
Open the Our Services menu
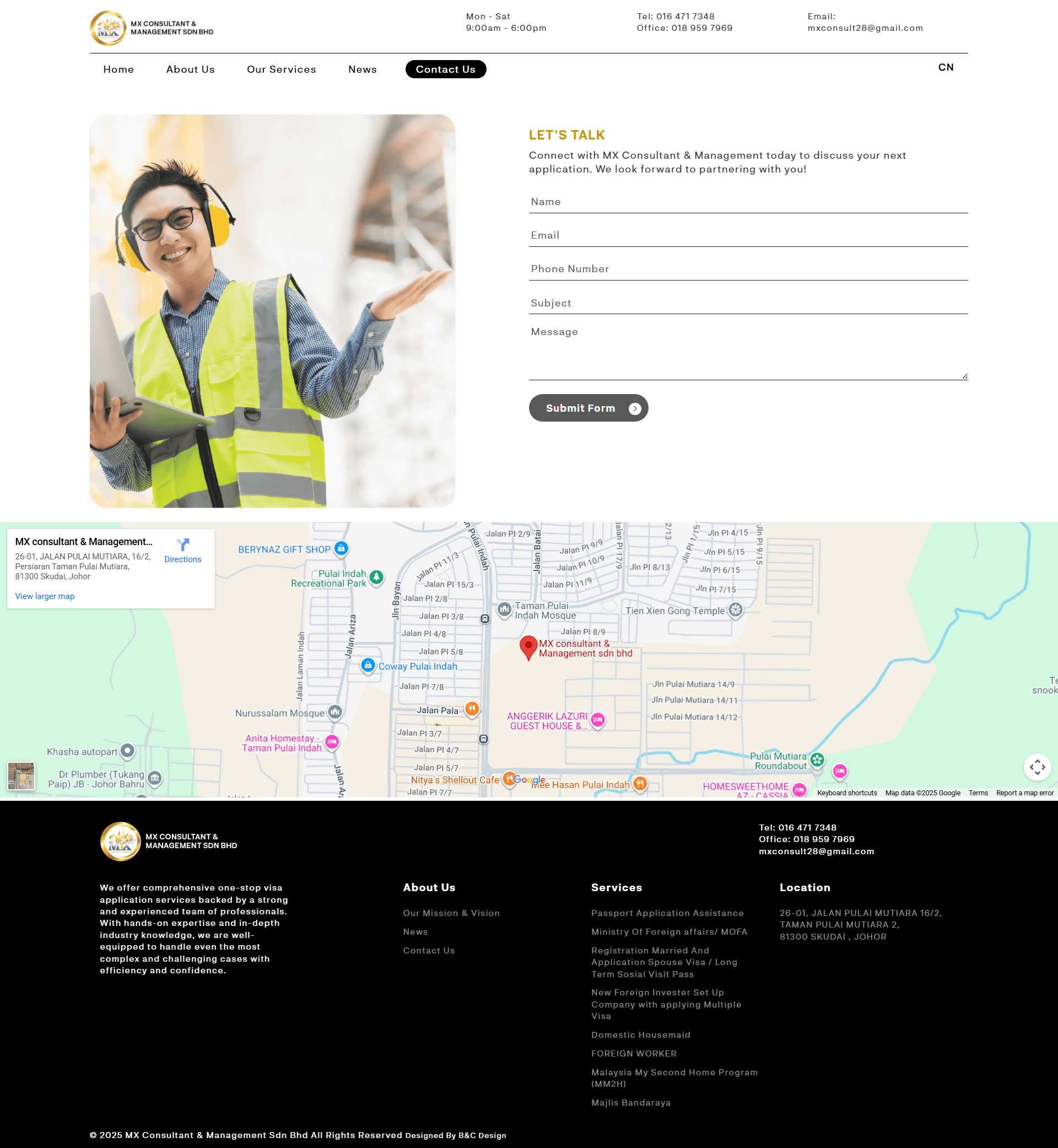(x=281, y=69)
